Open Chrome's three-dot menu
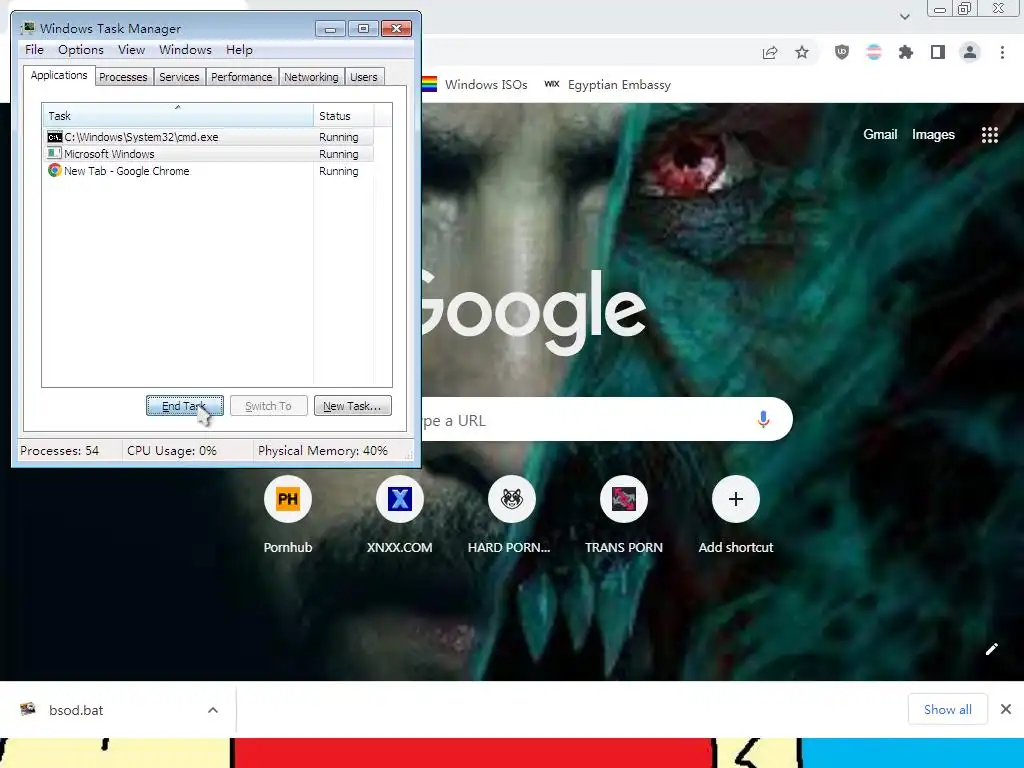This screenshot has width=1024, height=768. (1002, 52)
